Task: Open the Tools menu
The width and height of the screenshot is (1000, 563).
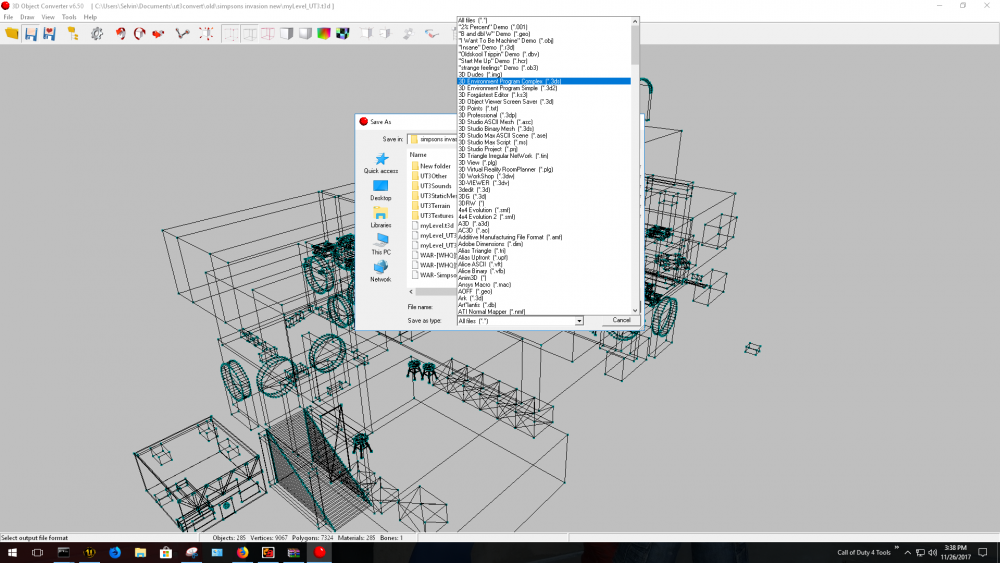Action: click(x=69, y=17)
